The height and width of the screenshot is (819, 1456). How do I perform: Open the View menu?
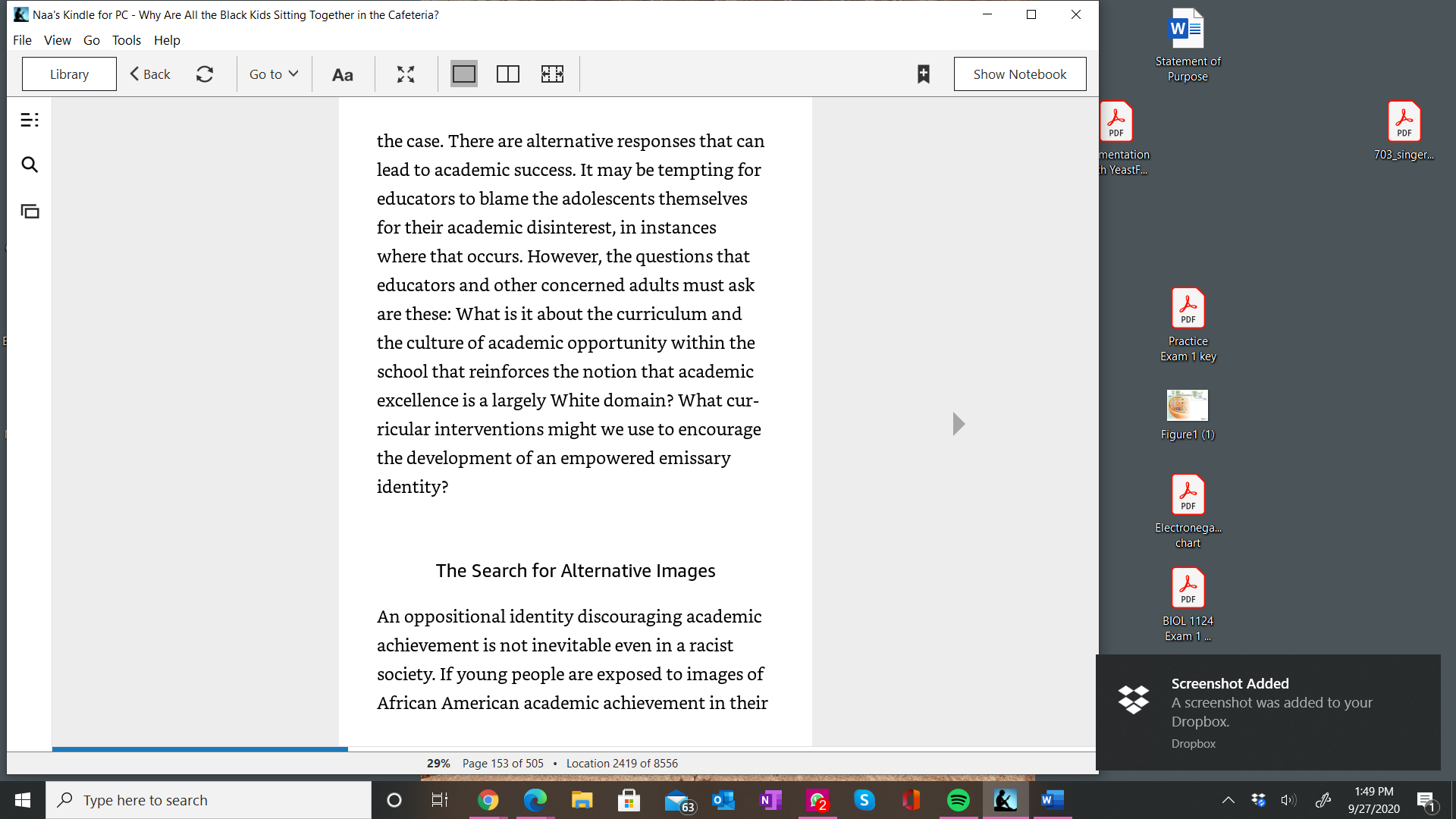(x=58, y=40)
